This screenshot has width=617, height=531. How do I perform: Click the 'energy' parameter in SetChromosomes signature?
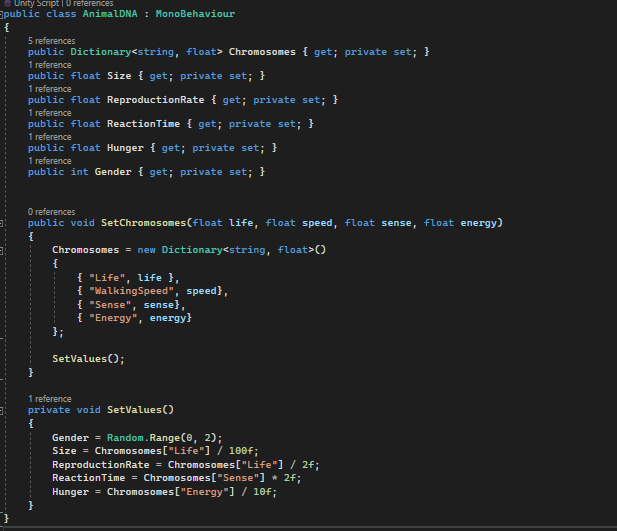[x=479, y=224]
